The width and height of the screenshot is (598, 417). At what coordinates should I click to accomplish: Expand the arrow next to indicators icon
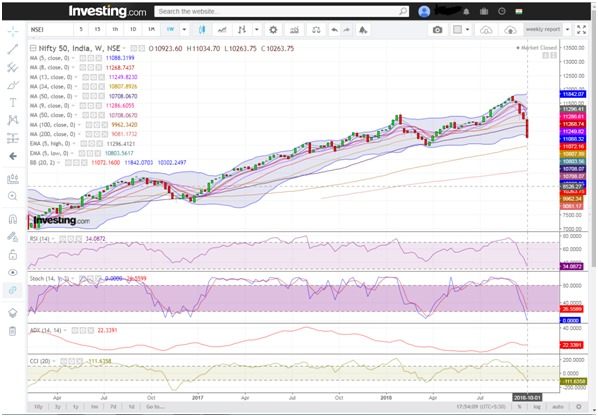[257, 29]
